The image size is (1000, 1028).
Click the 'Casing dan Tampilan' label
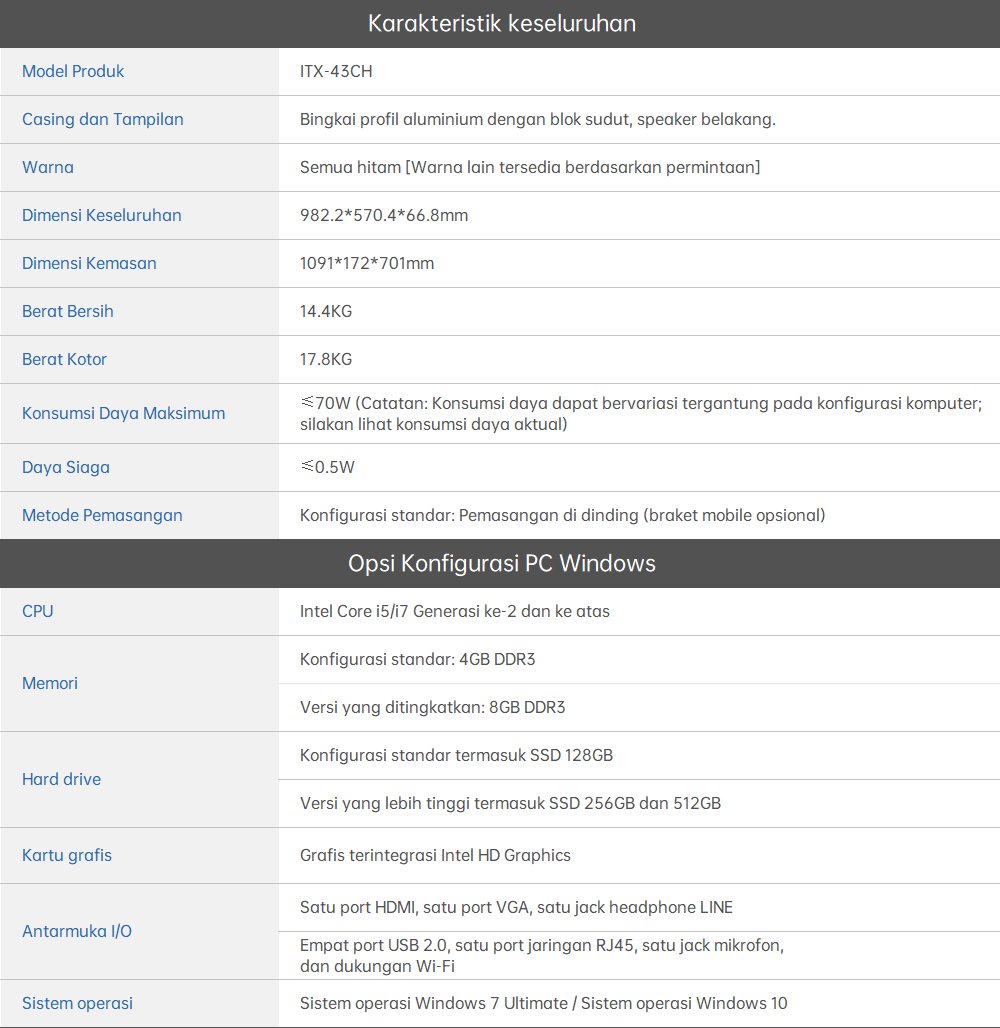pyautogui.click(x=102, y=119)
